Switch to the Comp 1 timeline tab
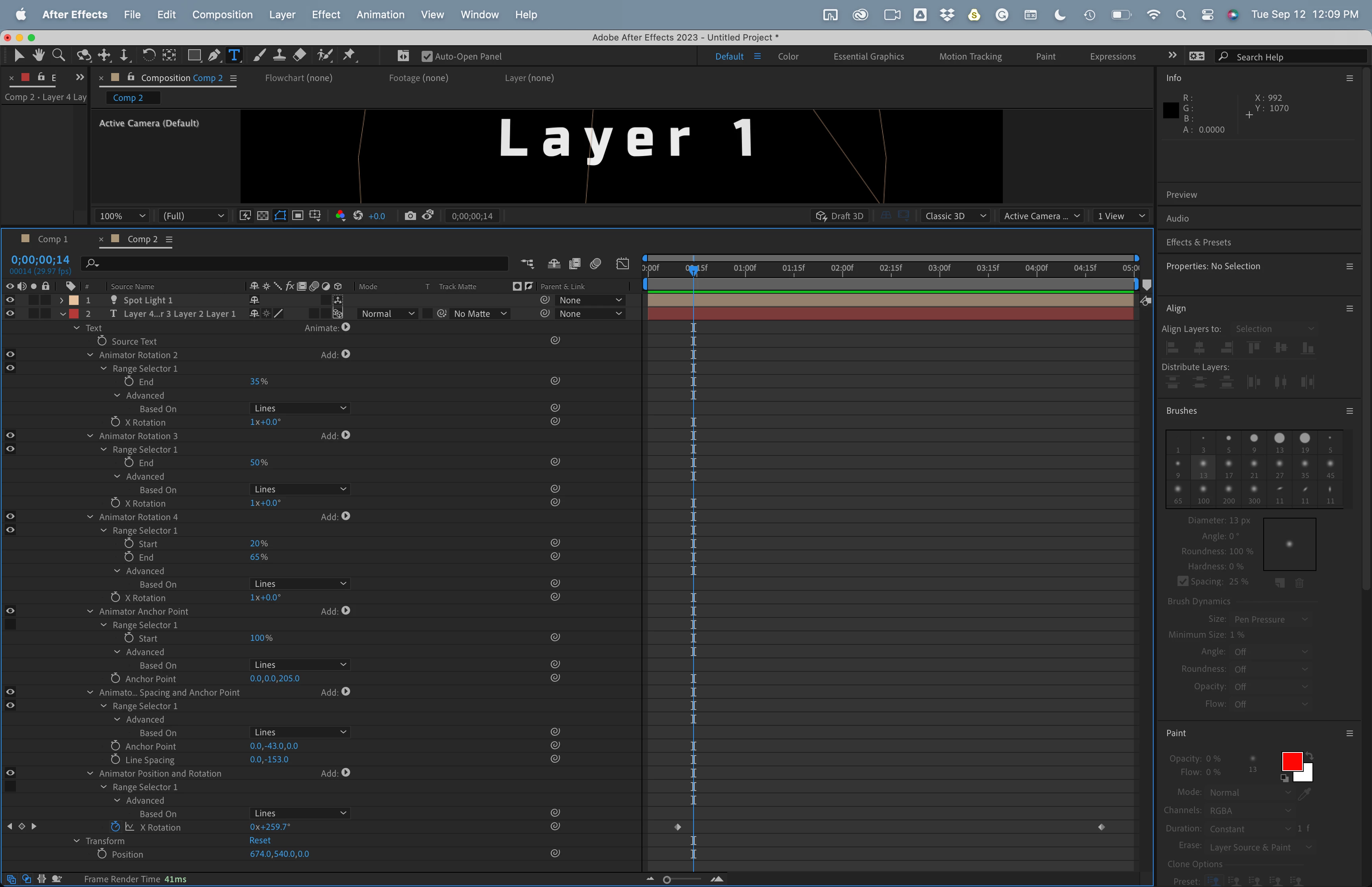1372x887 pixels. 52,239
